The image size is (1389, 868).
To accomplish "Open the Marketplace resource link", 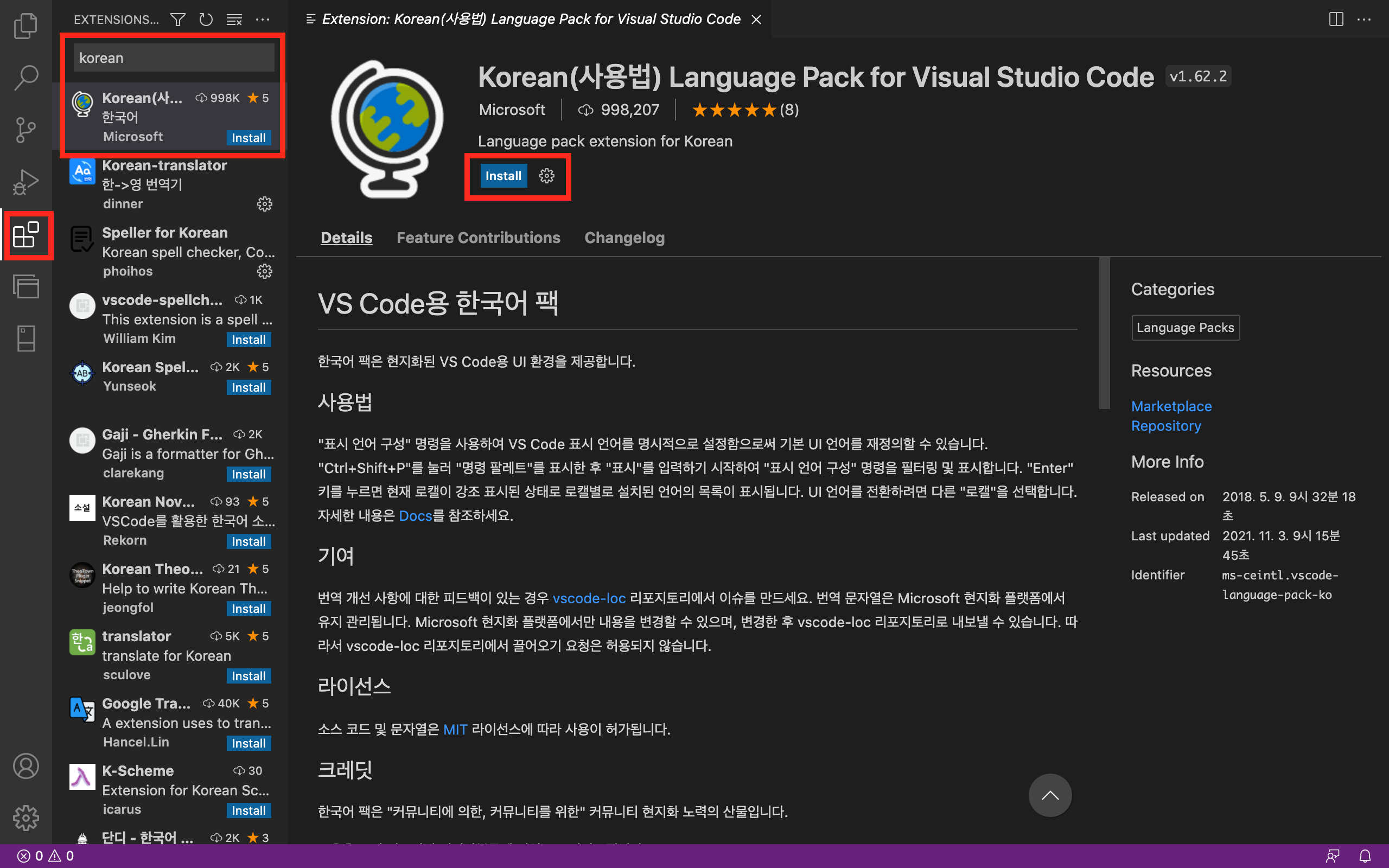I will 1171,406.
